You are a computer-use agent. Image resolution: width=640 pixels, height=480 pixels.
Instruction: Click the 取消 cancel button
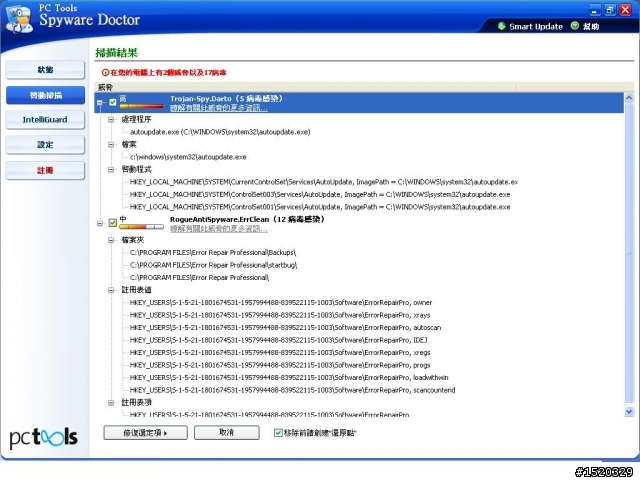click(x=227, y=433)
